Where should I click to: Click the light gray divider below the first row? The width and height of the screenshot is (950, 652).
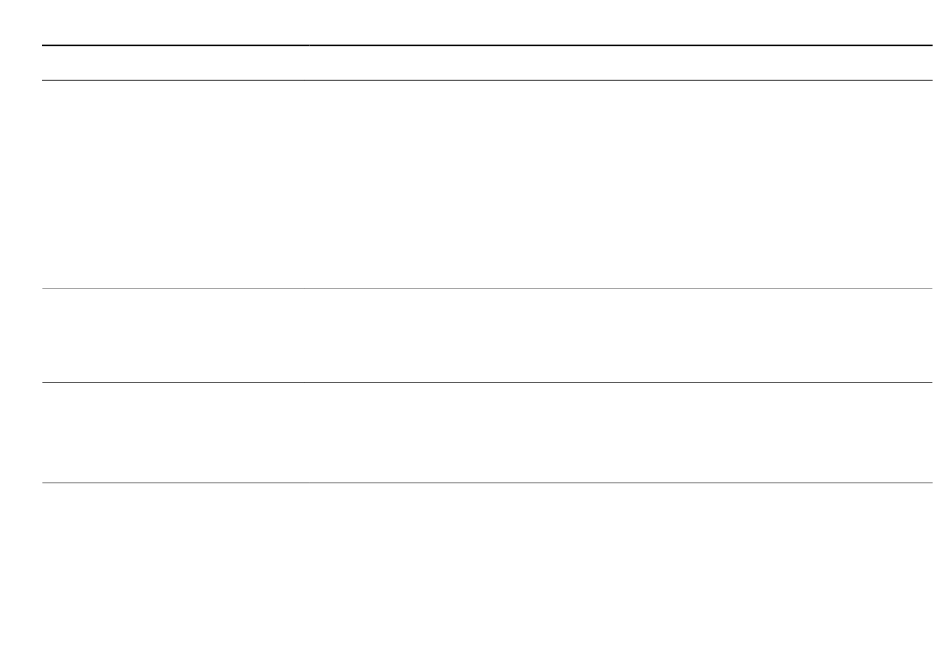pyautogui.click(x=487, y=288)
